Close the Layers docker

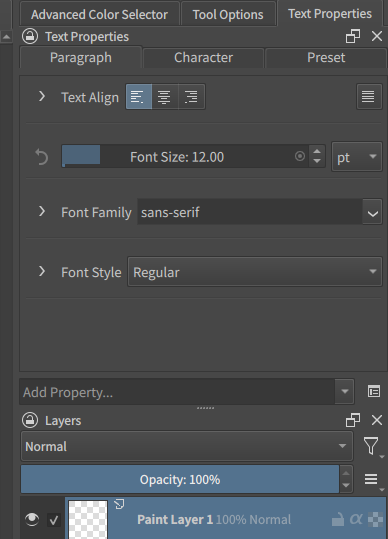[x=377, y=420]
